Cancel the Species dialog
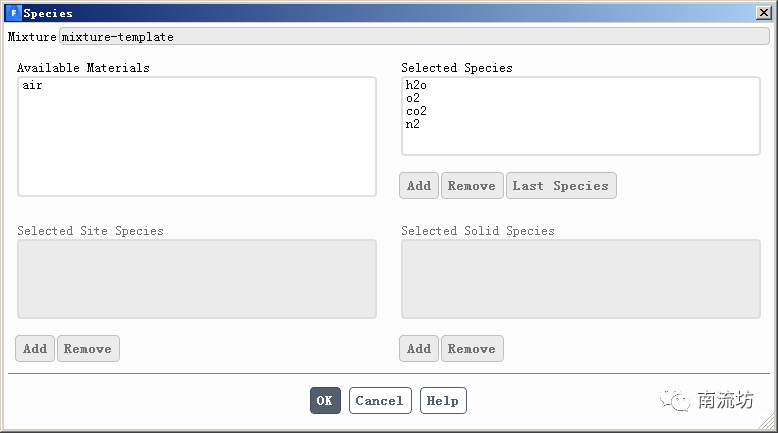Viewport: 778px width, 433px height. pyautogui.click(x=379, y=401)
